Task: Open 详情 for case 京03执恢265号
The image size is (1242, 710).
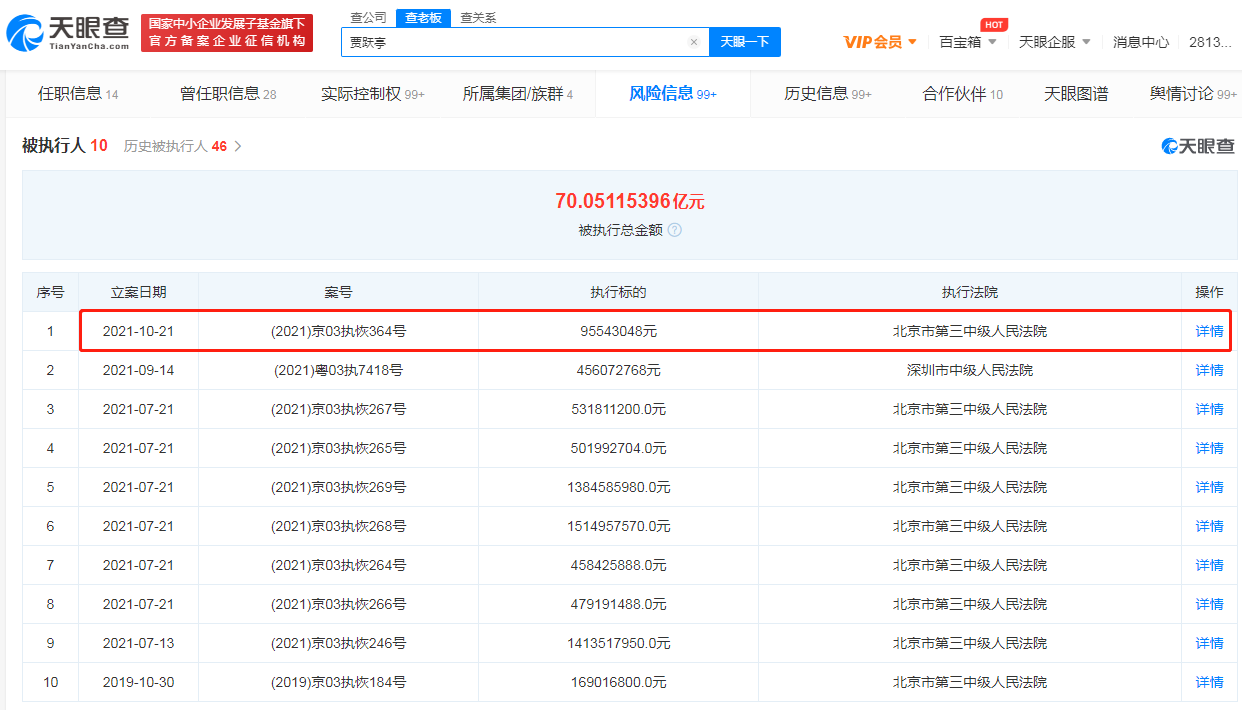Action: coord(1210,448)
